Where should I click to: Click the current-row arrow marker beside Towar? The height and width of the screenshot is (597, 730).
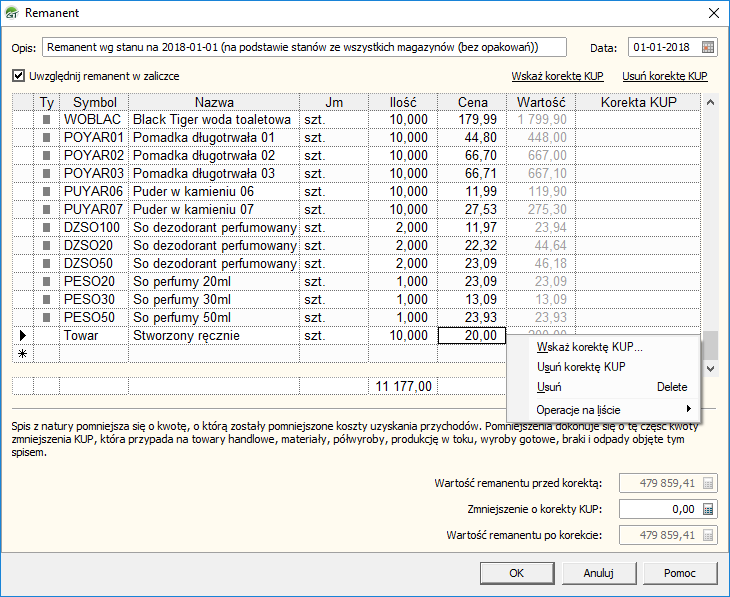(x=23, y=336)
